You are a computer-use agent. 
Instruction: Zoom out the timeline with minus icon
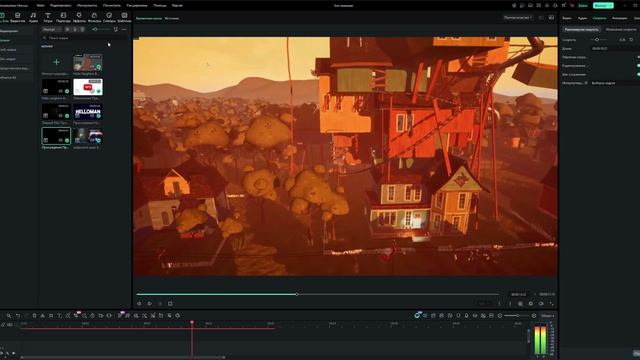tap(500, 316)
